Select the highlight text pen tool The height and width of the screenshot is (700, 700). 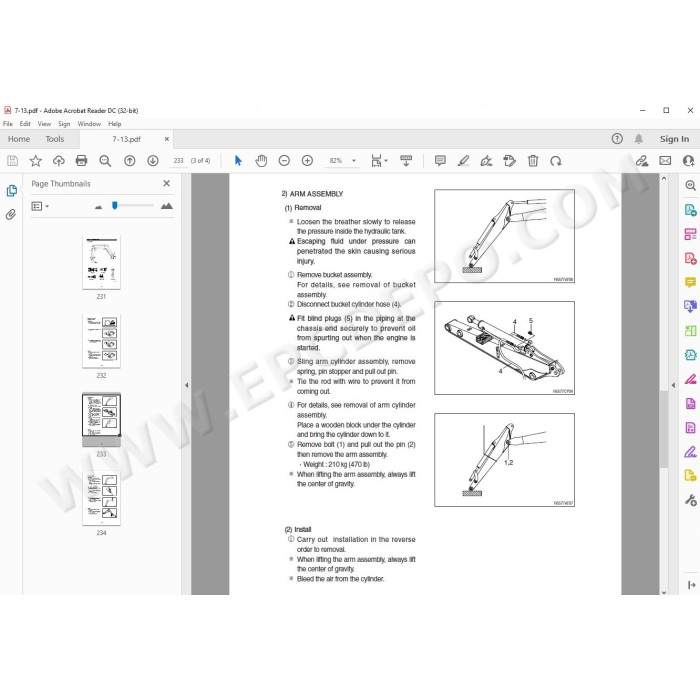coord(463,161)
